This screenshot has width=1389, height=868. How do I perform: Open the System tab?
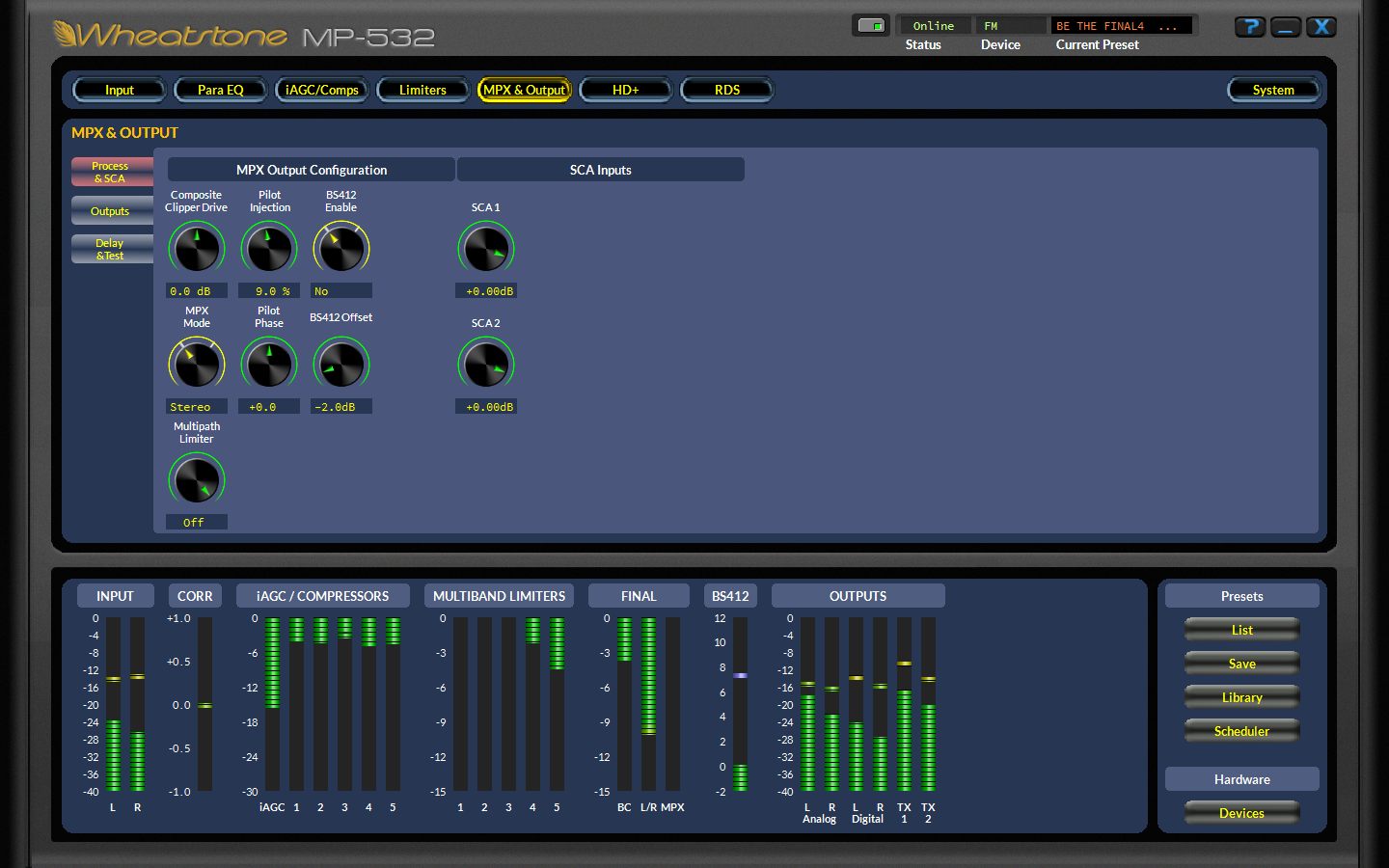1273,90
